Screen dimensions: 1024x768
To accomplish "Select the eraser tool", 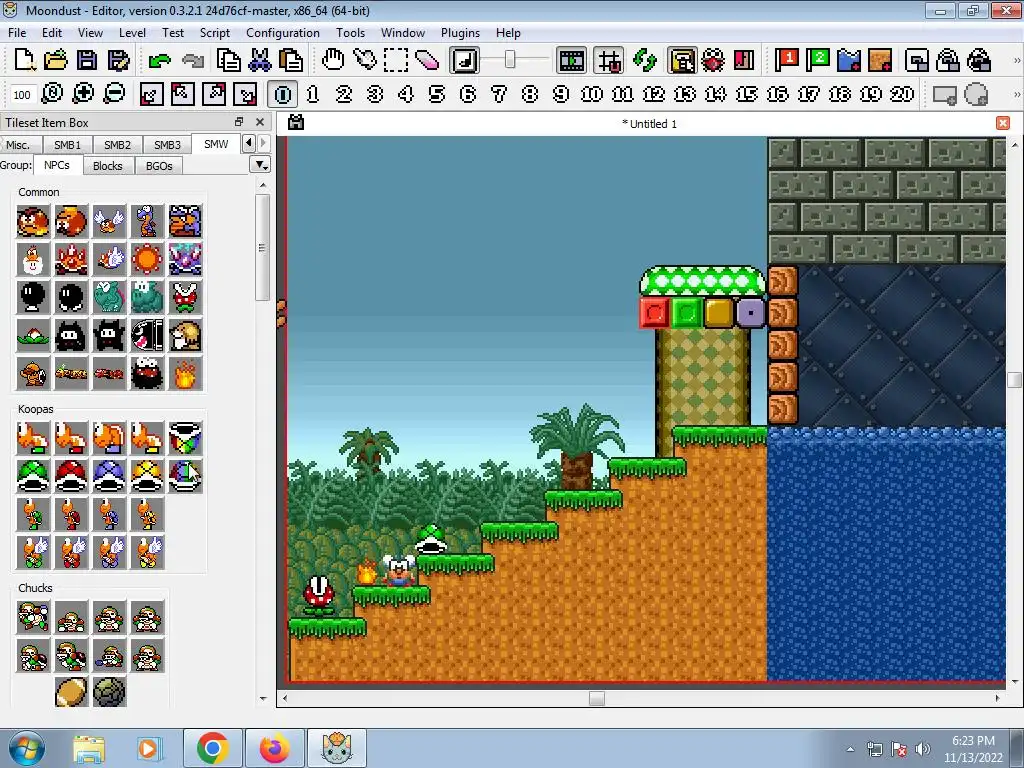I will click(427, 60).
